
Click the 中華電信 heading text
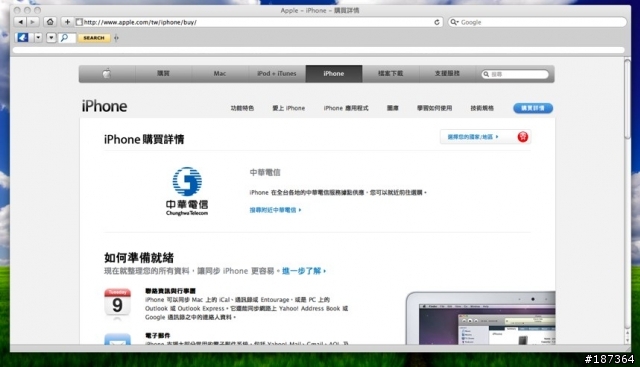coord(265,172)
